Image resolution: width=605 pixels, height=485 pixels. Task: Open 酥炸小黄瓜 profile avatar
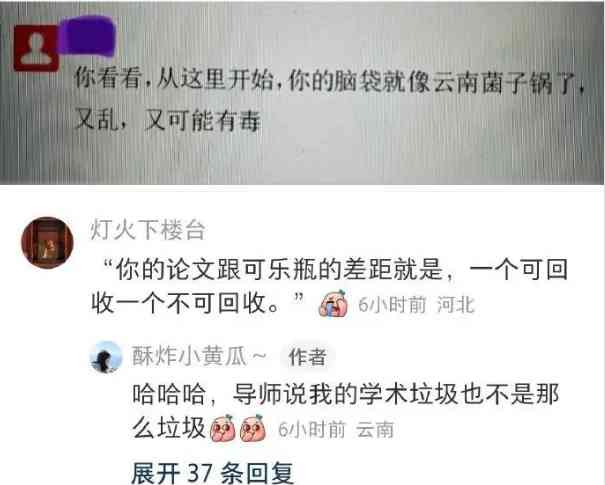pyautogui.click(x=106, y=357)
